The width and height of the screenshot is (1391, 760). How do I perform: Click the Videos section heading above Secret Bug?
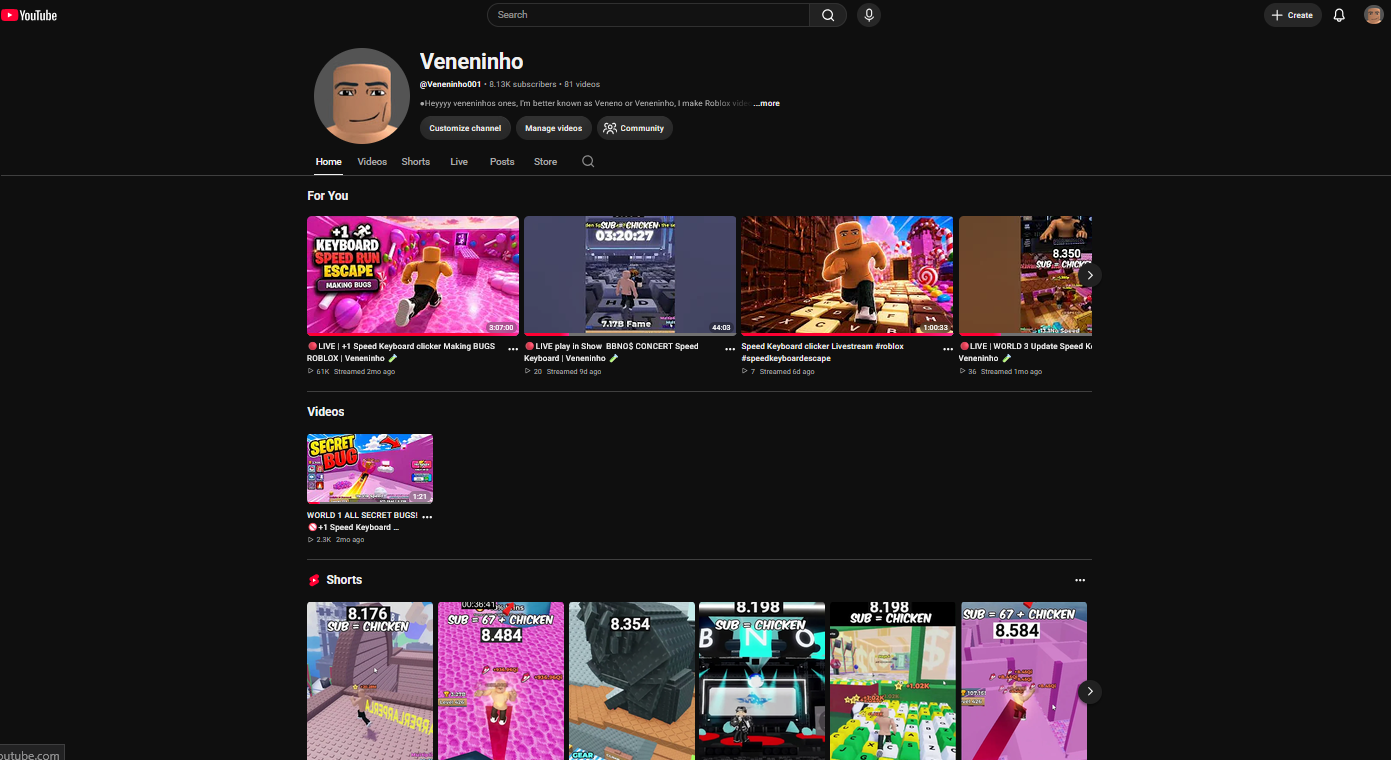click(326, 412)
